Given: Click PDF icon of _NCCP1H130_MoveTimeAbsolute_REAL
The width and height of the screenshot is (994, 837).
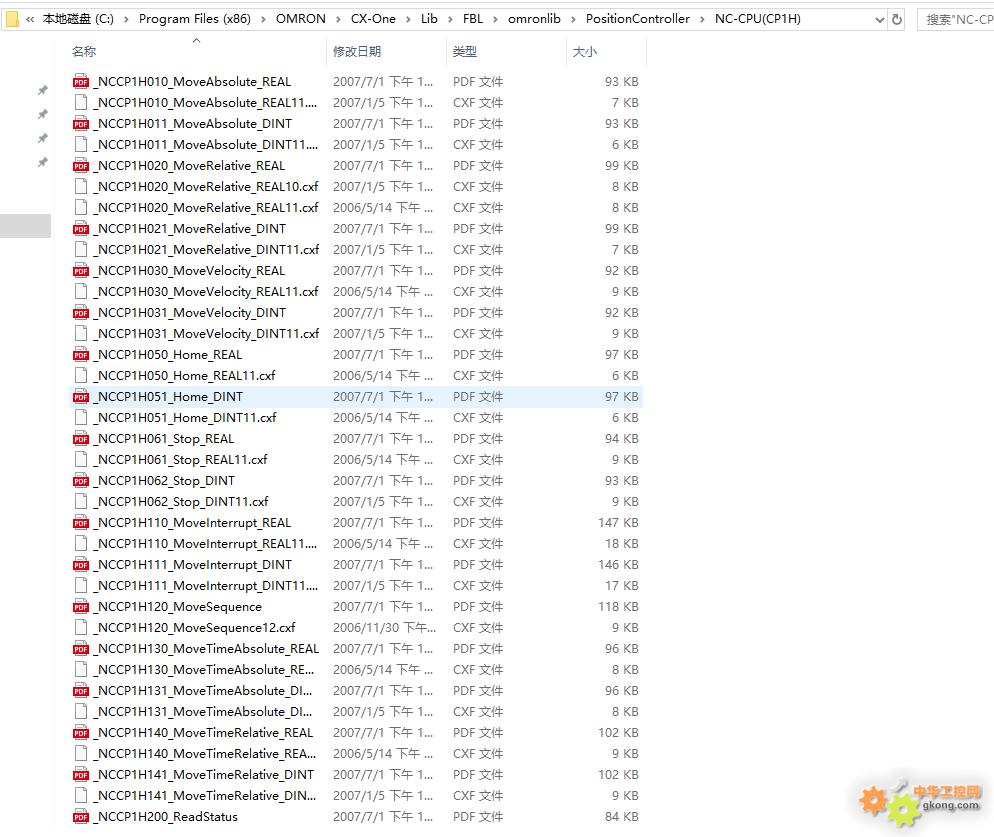Looking at the screenshot, I should tap(81, 649).
